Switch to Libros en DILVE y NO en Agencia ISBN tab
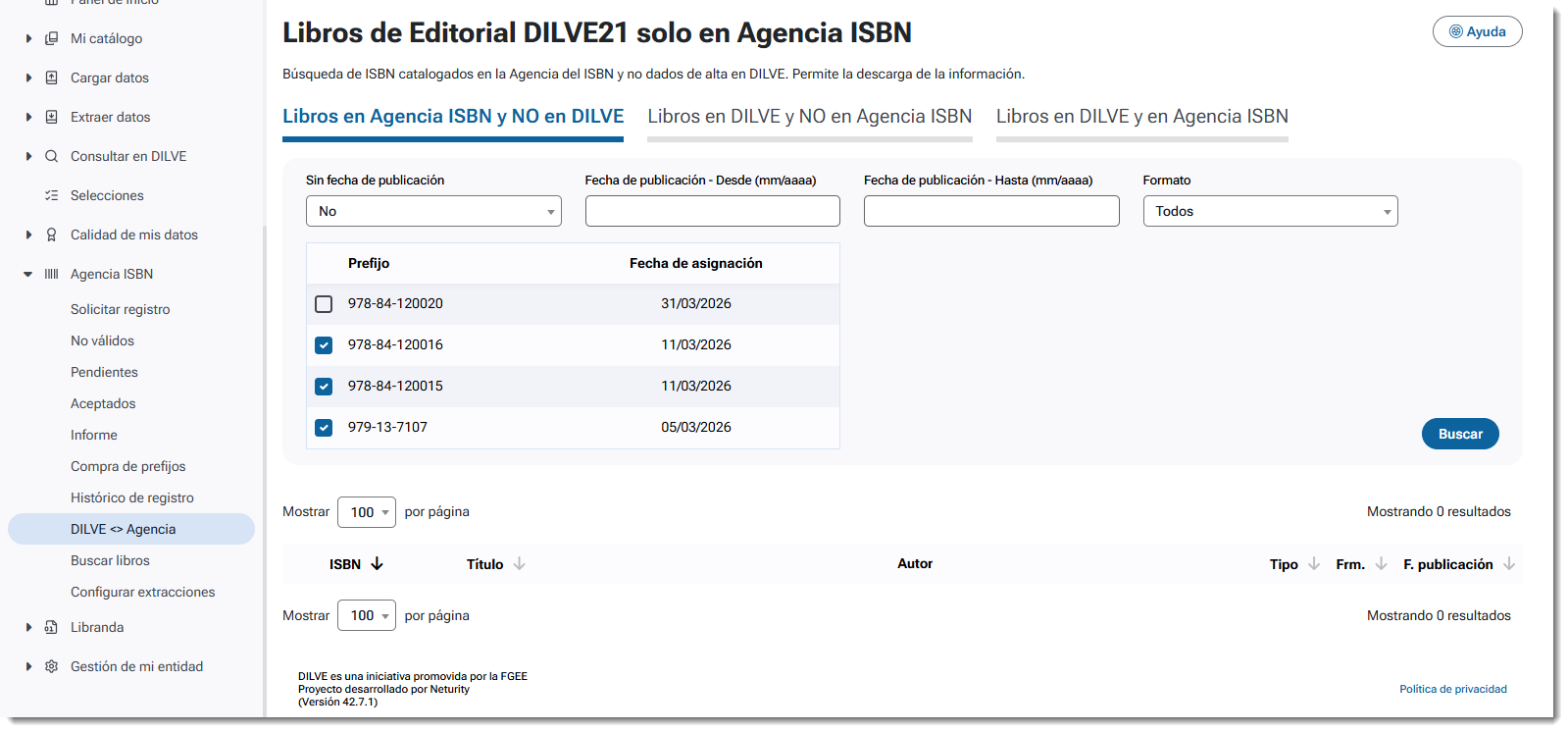The width and height of the screenshot is (1568, 732). coord(810,116)
